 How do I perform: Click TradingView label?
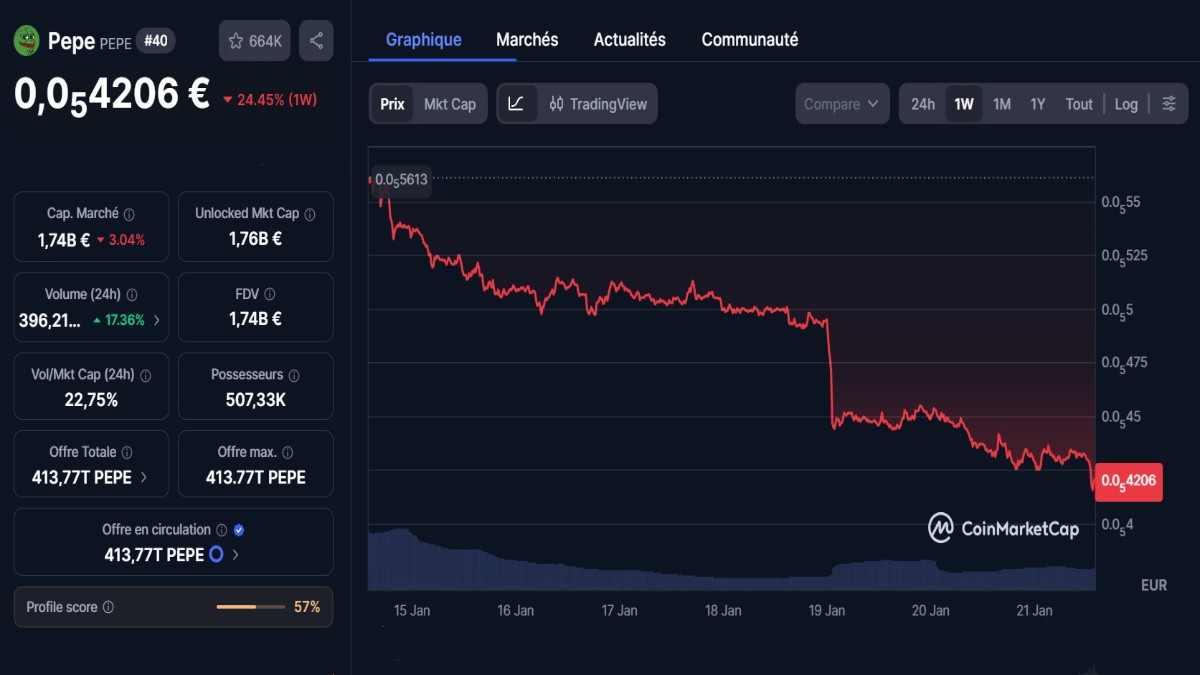click(609, 104)
